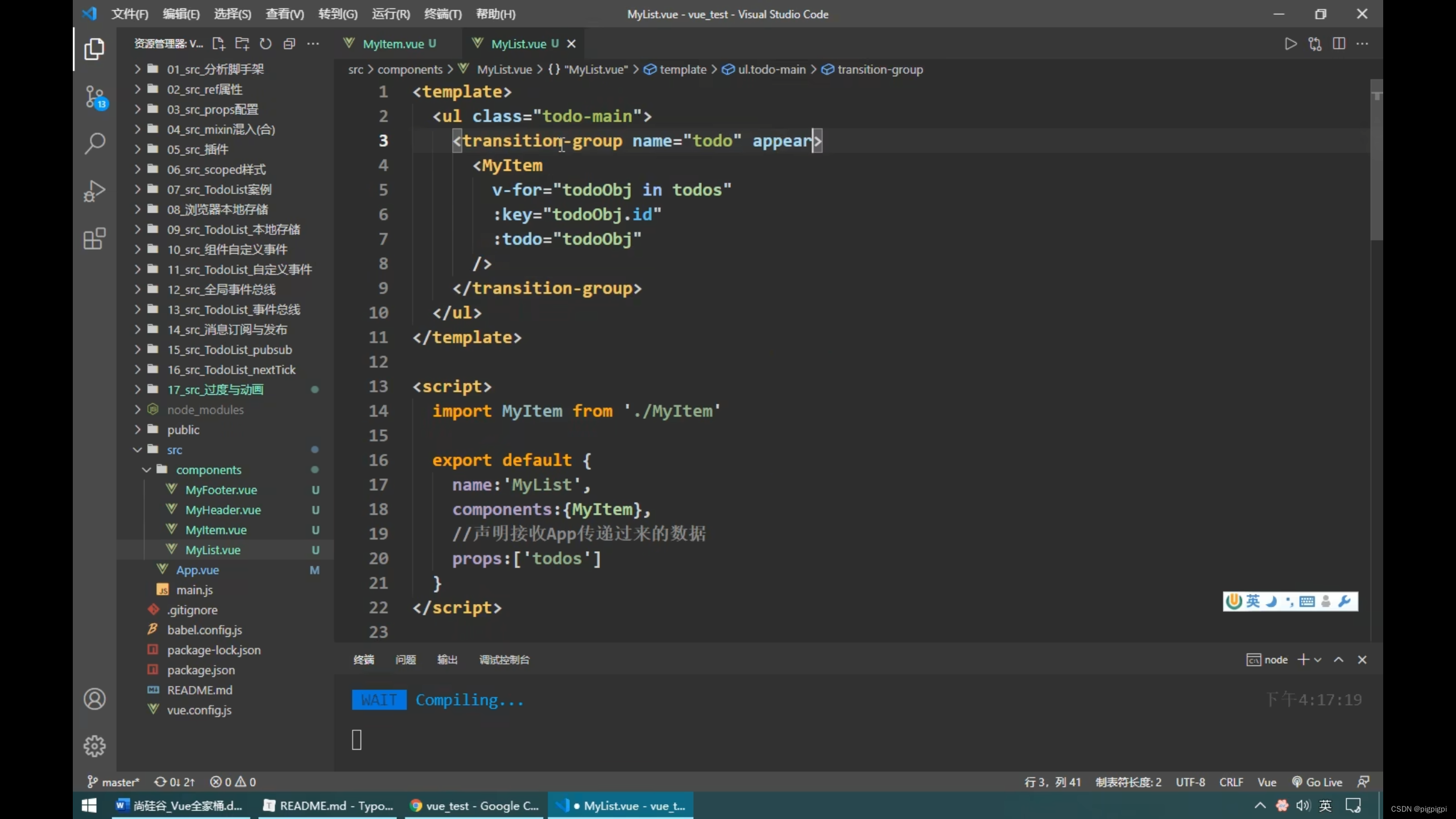Create a new file in explorer
Screen dimensions: 1456x819
click(x=218, y=44)
